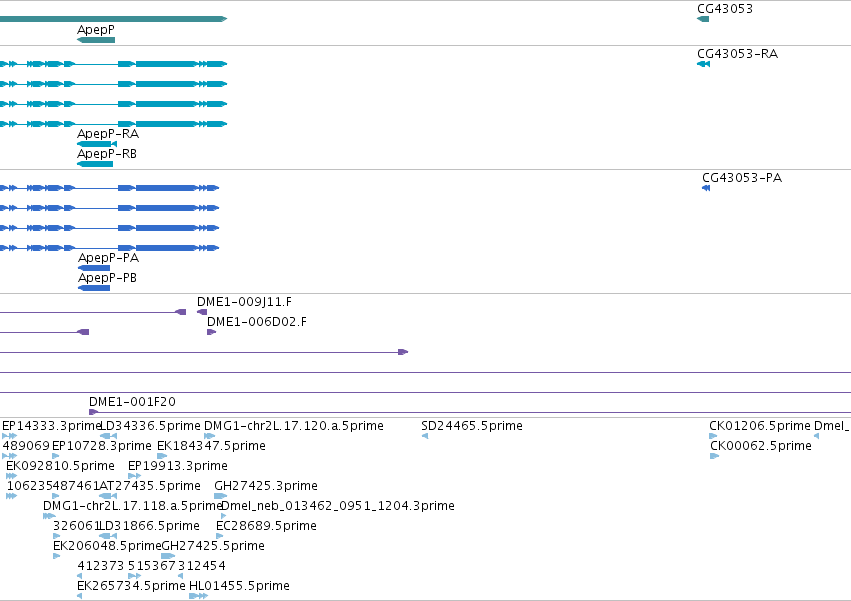This screenshot has width=851, height=601.
Task: Select the DMG1-chr2L.17.118.a.5prime label
Action: pyautogui.click(x=133, y=506)
